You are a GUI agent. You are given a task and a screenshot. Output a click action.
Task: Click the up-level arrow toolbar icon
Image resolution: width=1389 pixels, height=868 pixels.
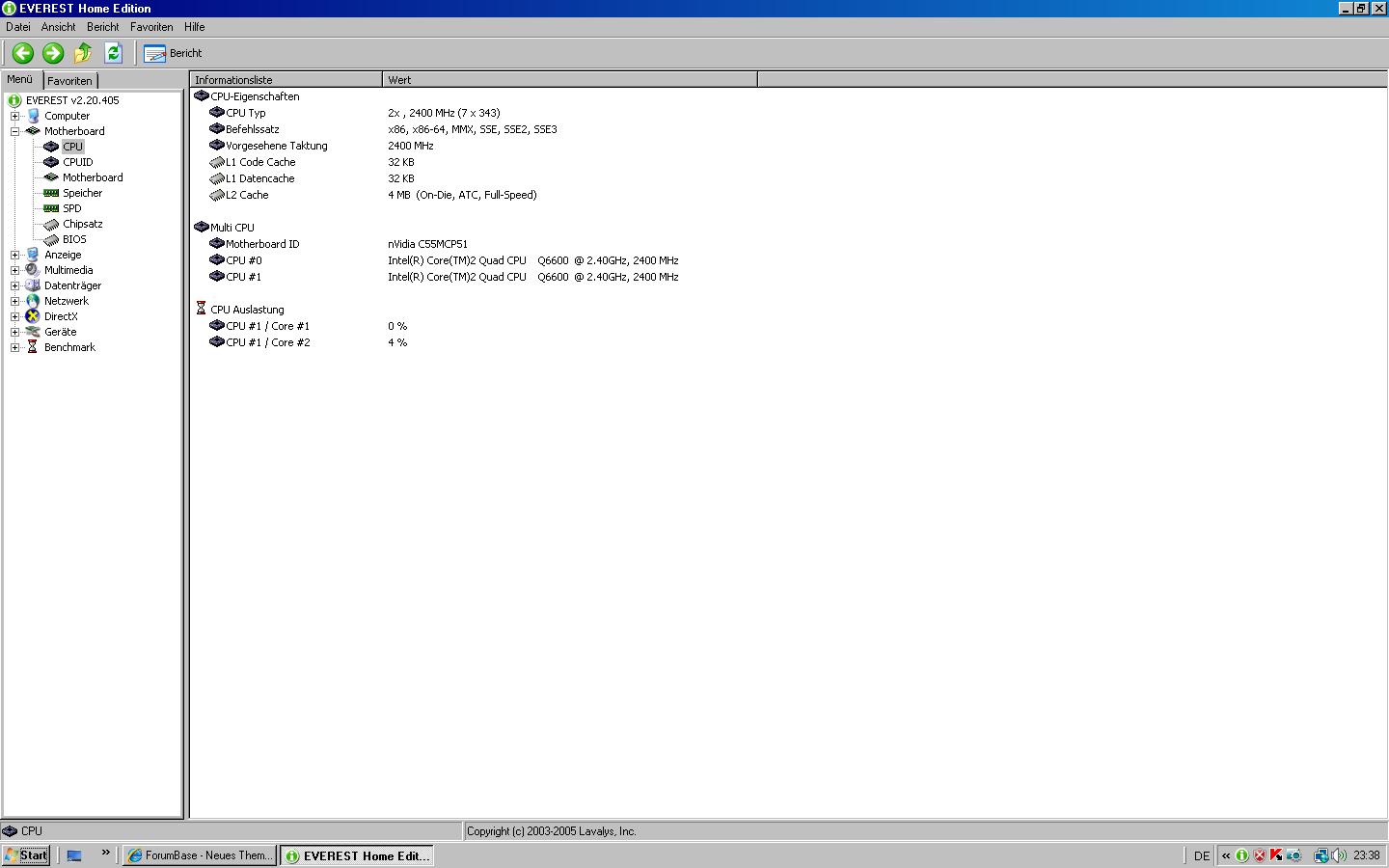(83, 53)
